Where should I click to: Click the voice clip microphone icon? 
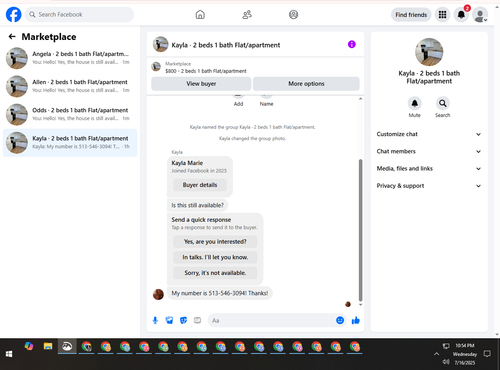(x=155, y=320)
